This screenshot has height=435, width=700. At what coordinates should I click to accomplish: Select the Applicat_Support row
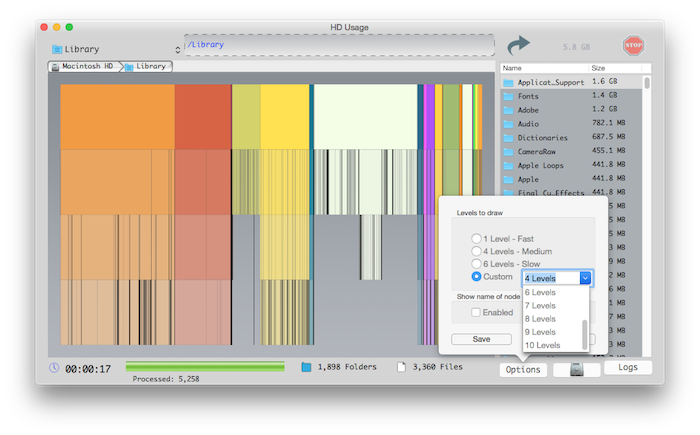(571, 82)
